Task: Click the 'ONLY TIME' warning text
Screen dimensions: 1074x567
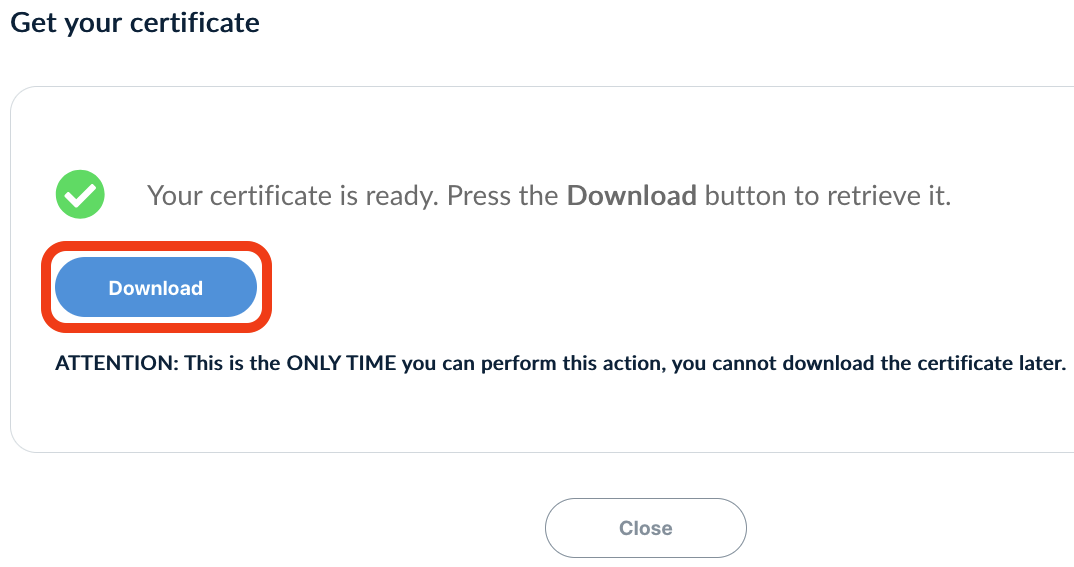Action: click(x=341, y=363)
